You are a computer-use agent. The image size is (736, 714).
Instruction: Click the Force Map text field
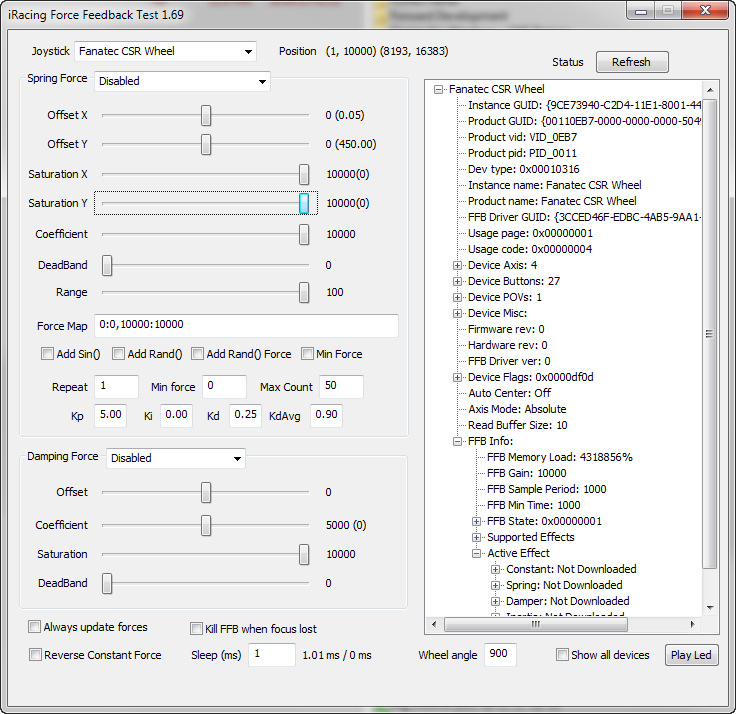point(246,326)
